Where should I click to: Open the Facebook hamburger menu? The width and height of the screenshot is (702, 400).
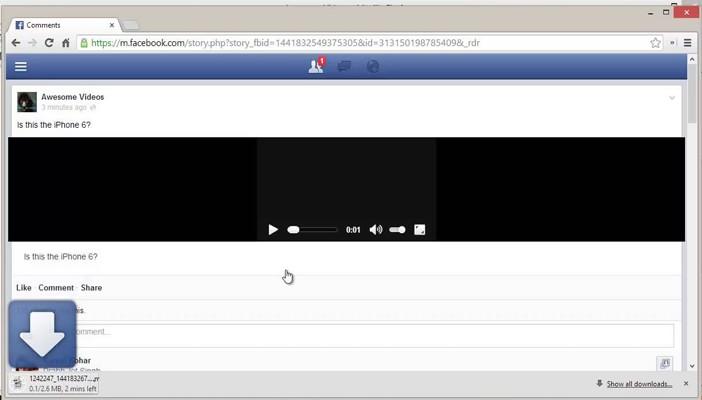[x=20, y=67]
